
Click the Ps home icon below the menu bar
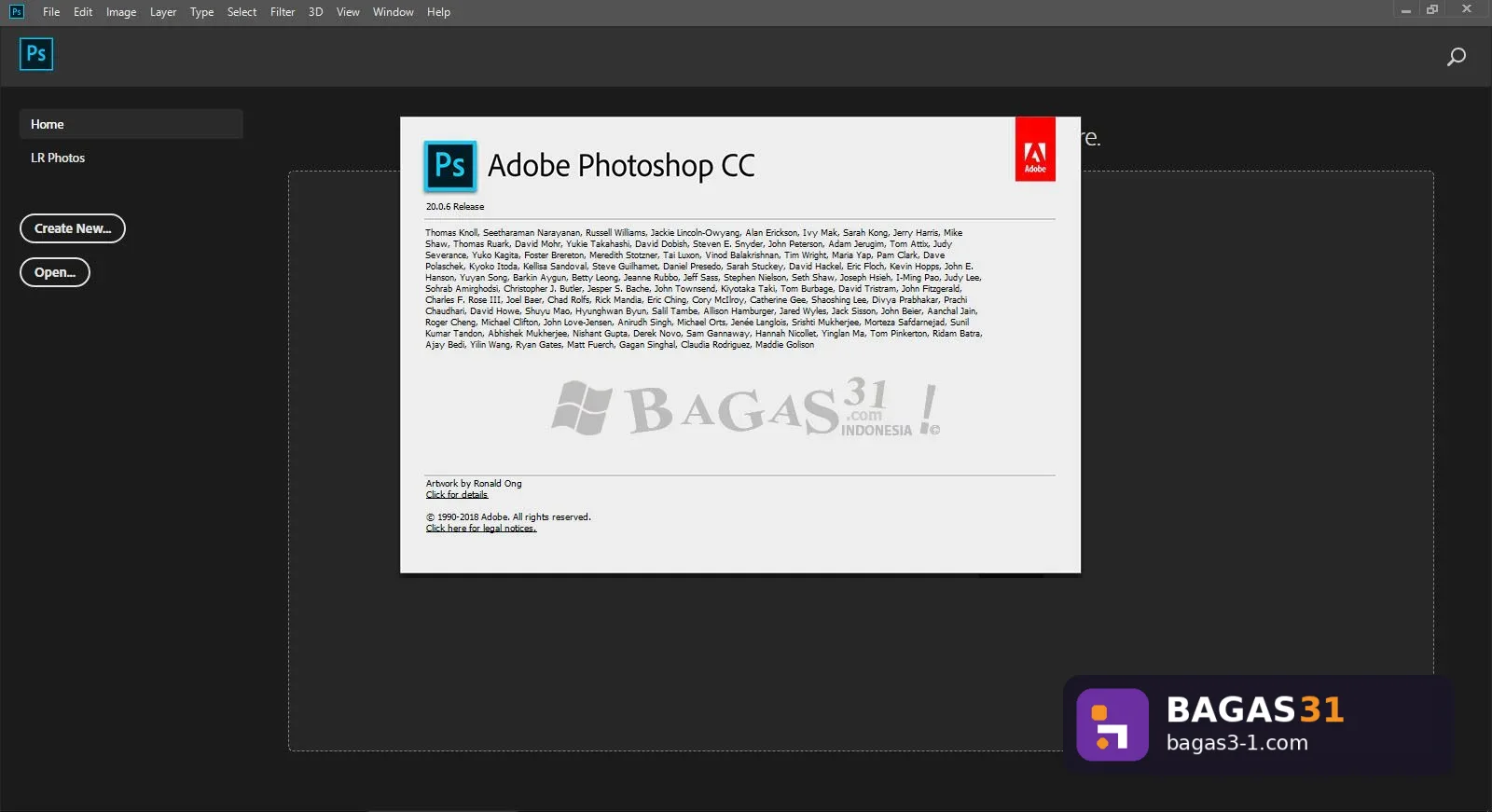36,54
